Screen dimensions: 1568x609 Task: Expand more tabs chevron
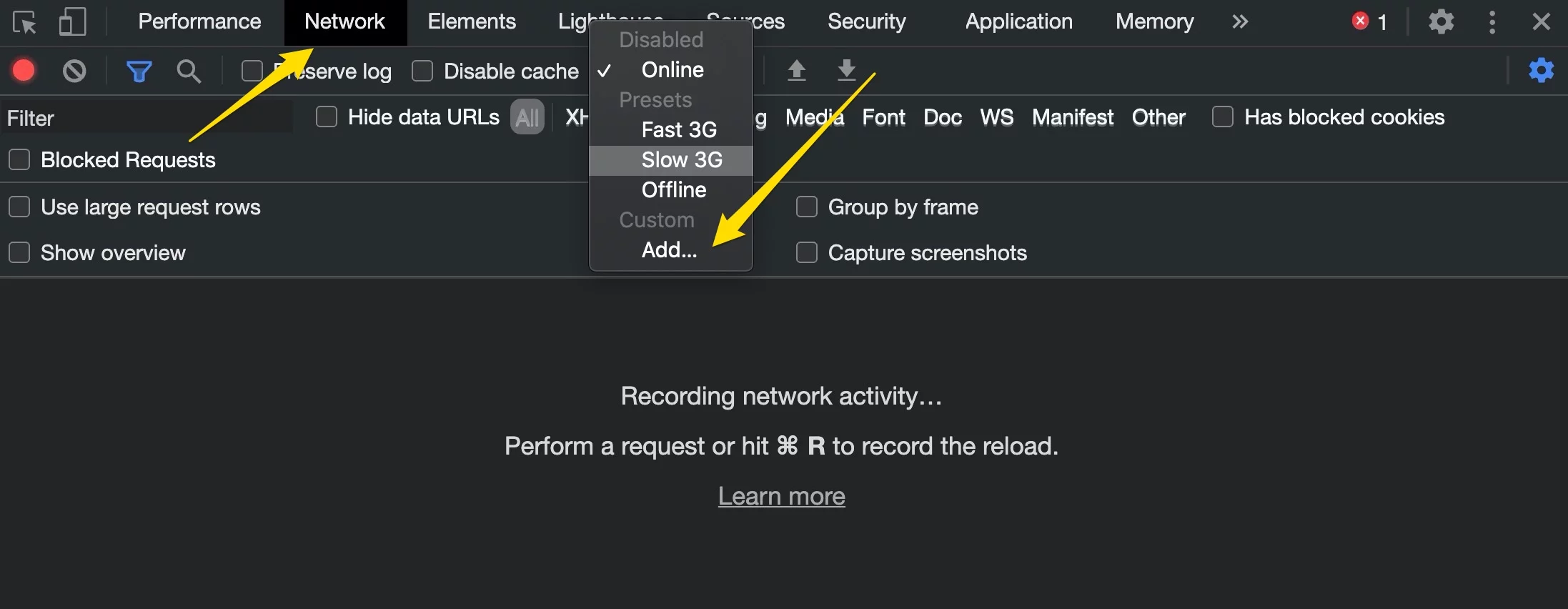tap(1240, 21)
